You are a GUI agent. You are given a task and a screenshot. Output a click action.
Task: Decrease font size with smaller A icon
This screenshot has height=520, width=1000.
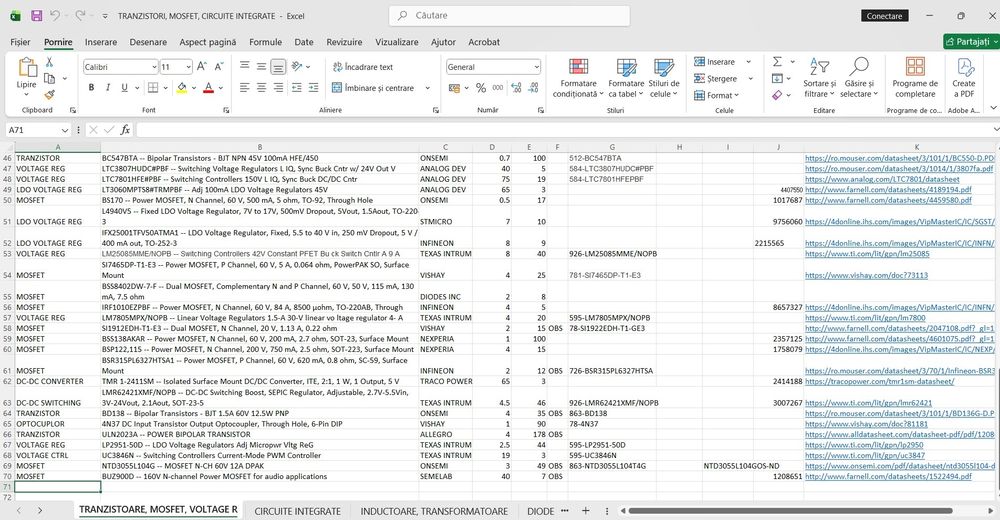(x=219, y=66)
